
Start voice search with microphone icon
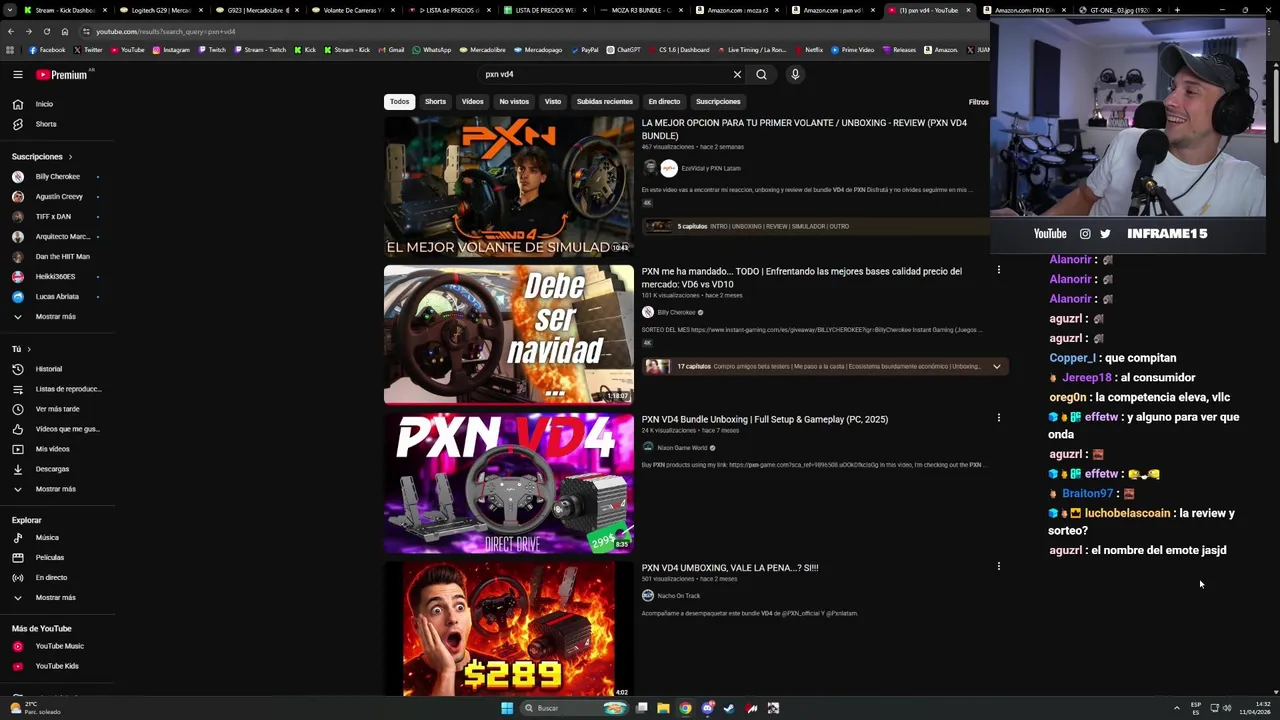pyautogui.click(x=795, y=74)
